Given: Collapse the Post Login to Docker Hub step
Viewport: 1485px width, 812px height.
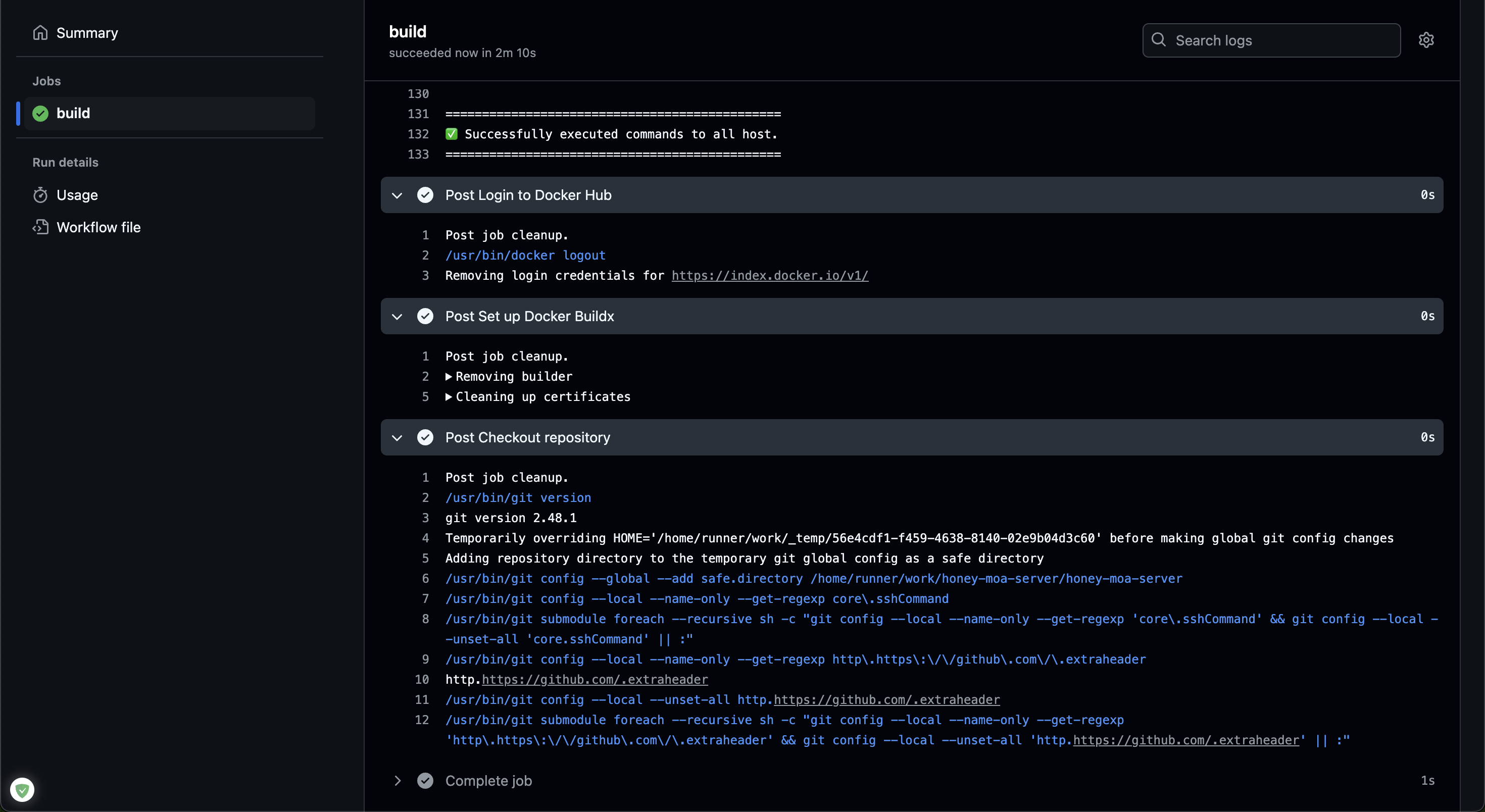Looking at the screenshot, I should (x=397, y=195).
